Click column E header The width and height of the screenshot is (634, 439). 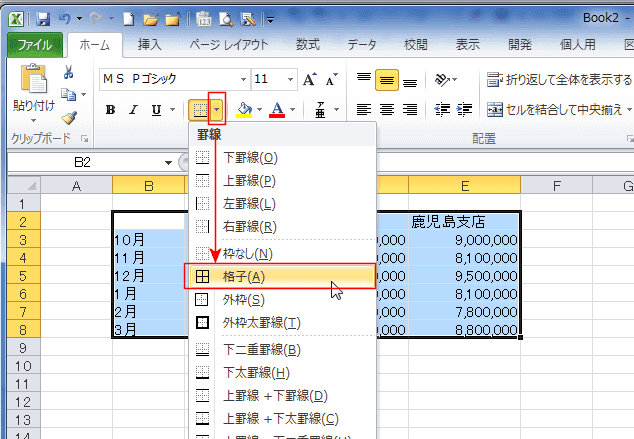(x=465, y=186)
